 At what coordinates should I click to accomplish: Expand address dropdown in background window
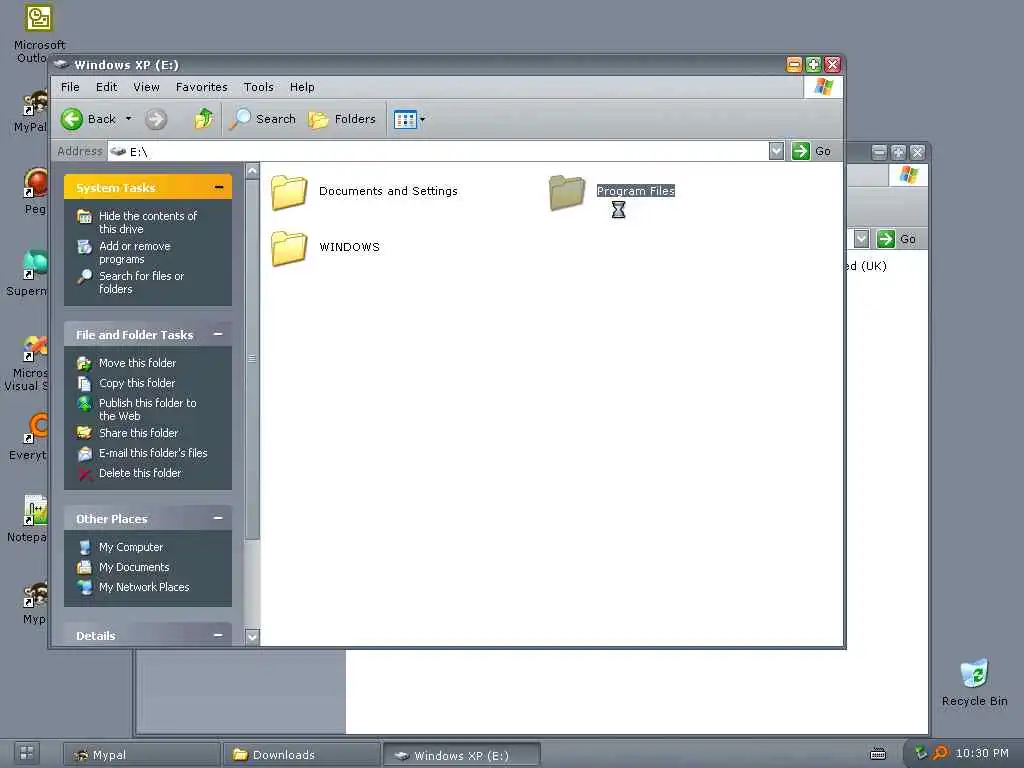(x=861, y=239)
